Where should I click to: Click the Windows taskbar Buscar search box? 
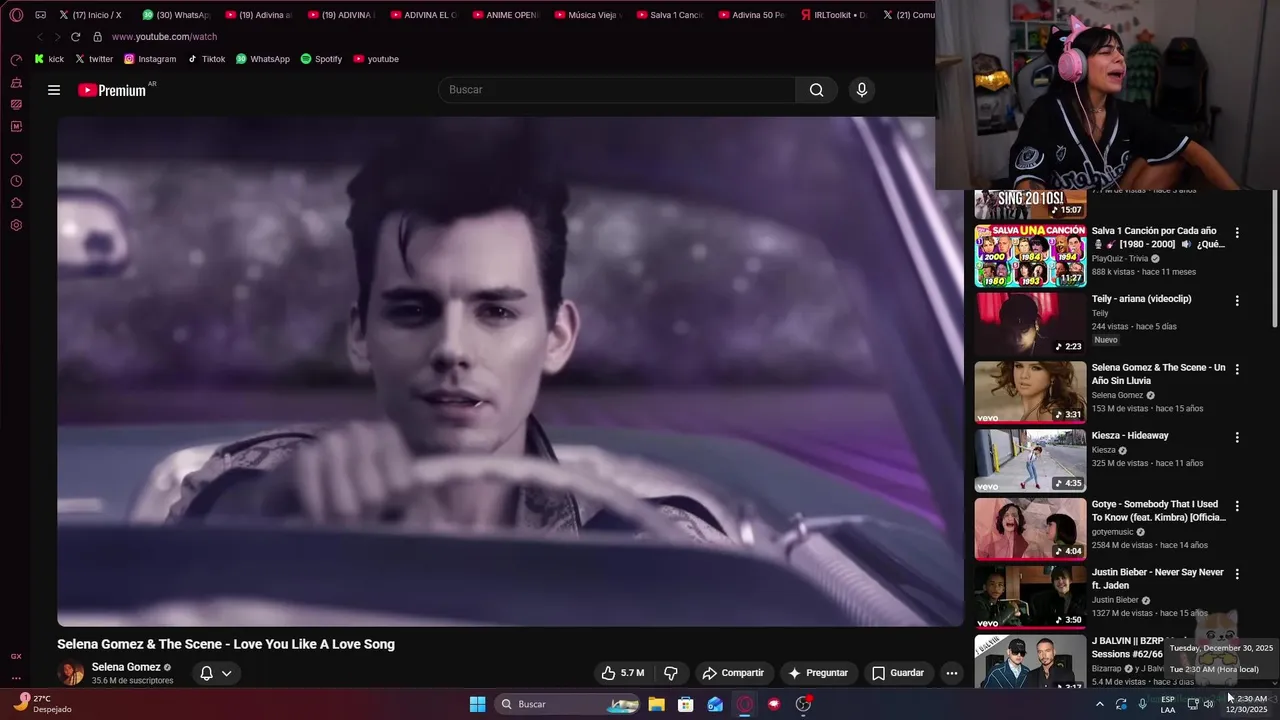[x=568, y=704]
